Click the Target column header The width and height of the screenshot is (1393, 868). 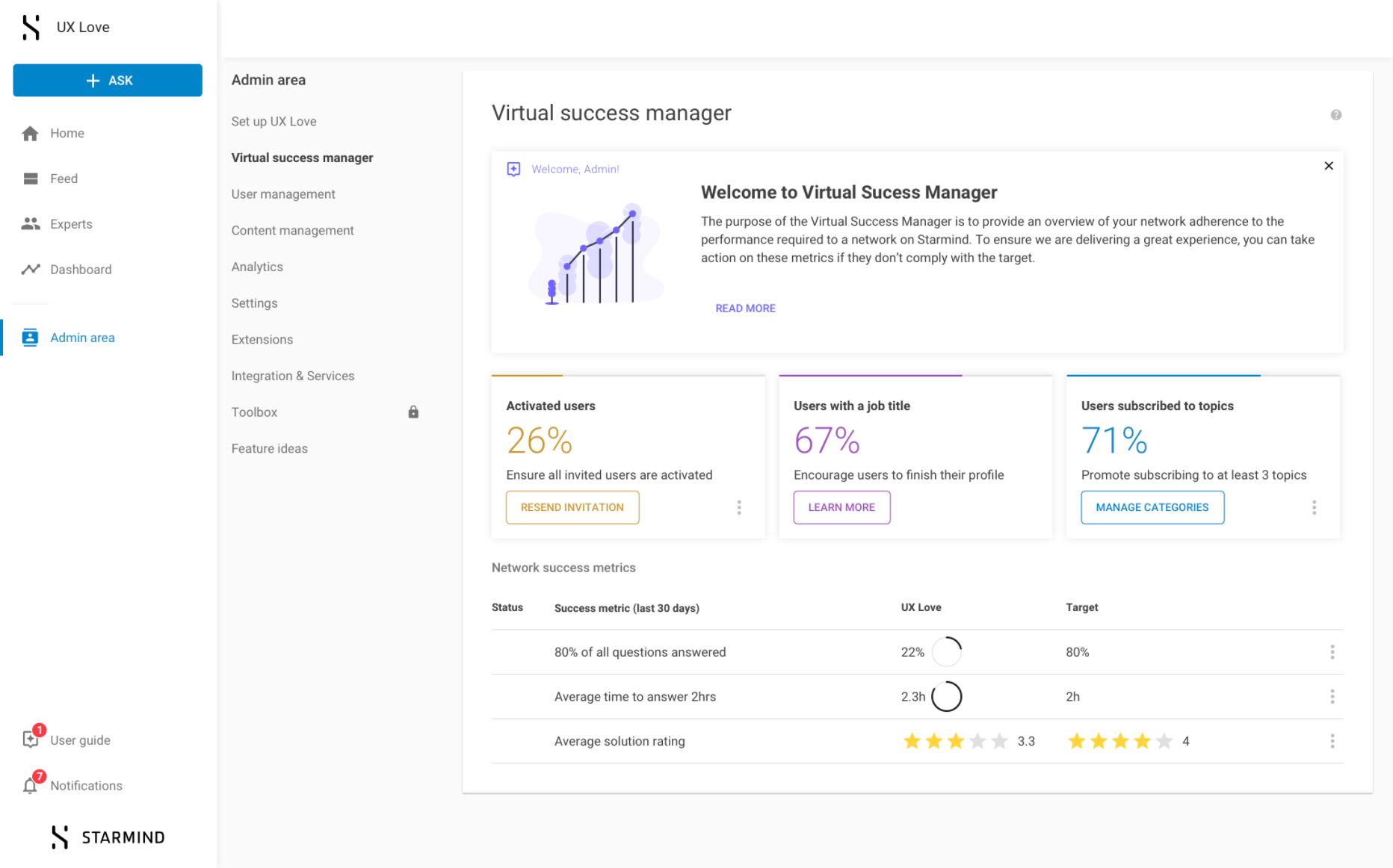pos(1082,607)
